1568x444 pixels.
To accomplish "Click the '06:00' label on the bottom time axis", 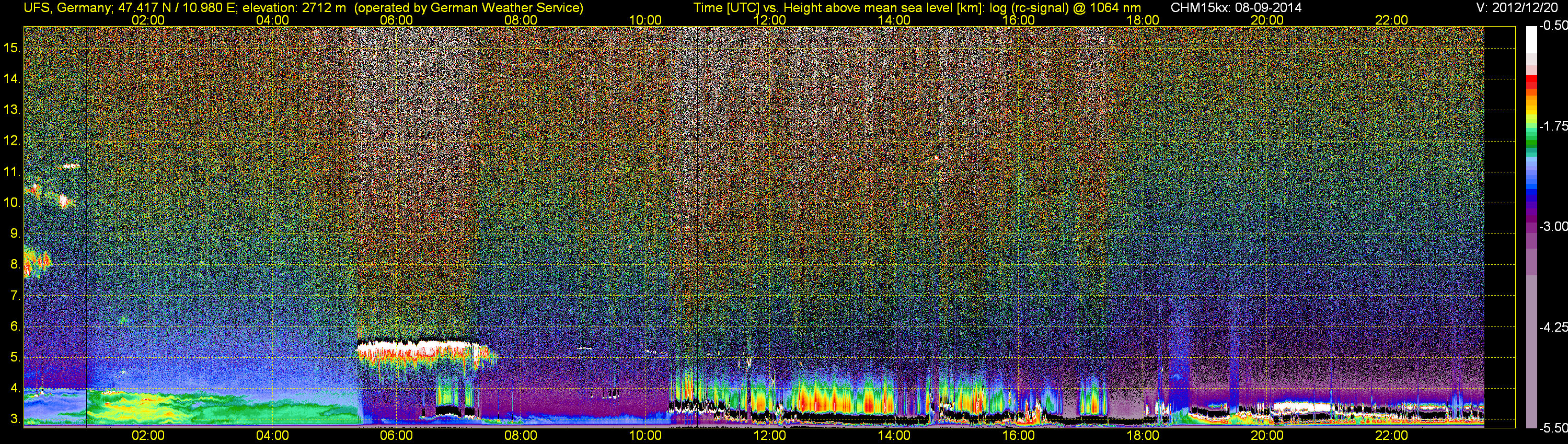I will [x=396, y=436].
